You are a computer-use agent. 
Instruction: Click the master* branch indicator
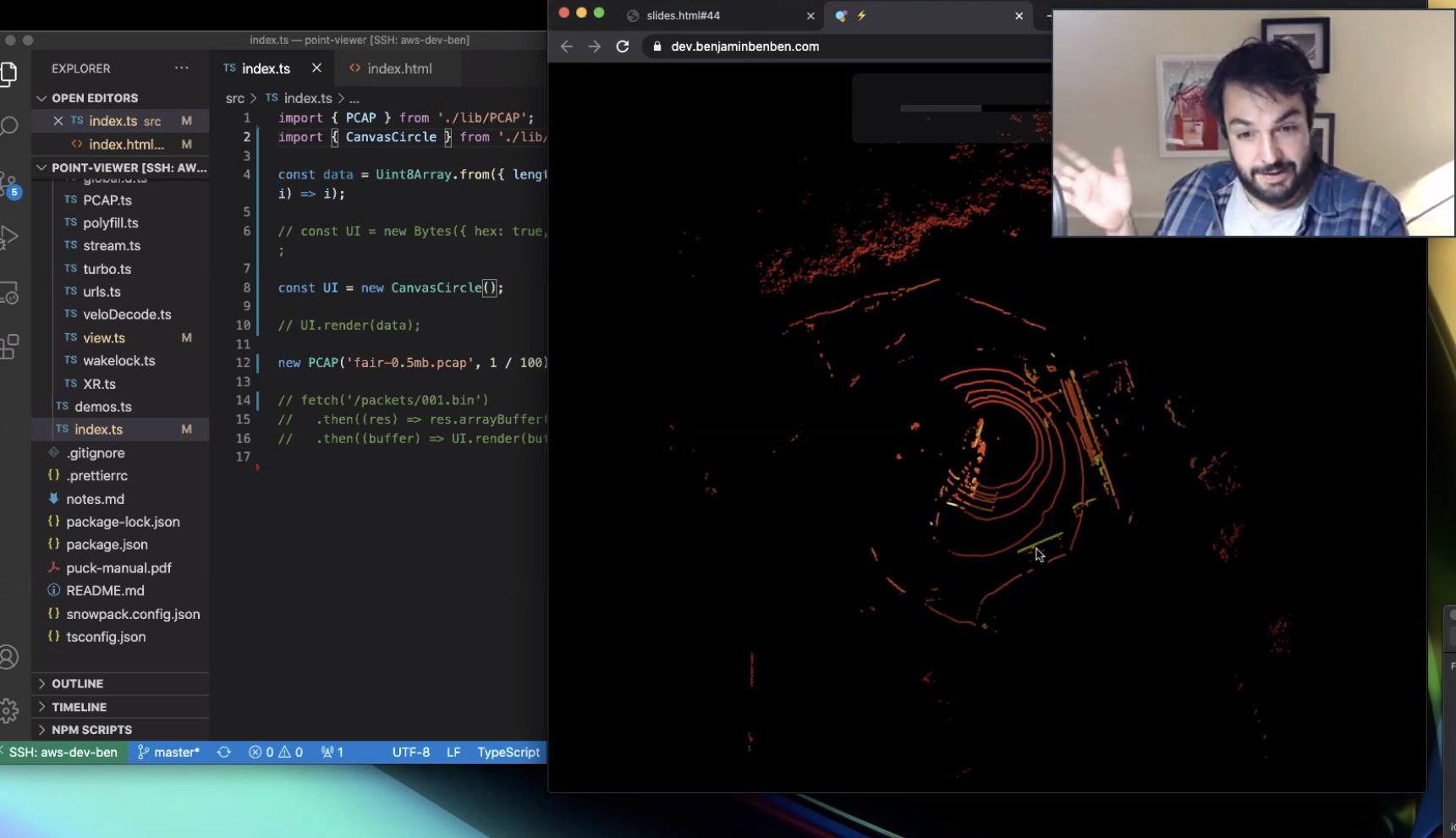click(169, 752)
